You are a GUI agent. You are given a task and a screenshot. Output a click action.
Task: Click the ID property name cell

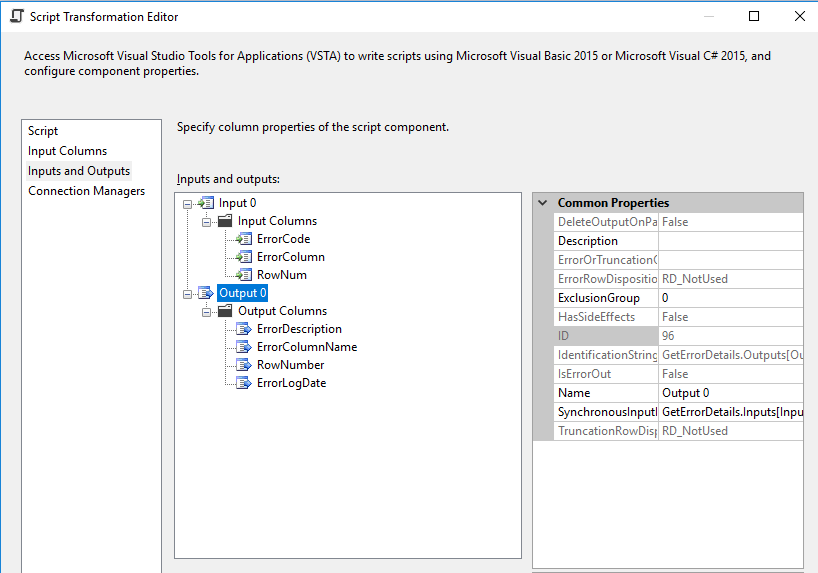(606, 336)
